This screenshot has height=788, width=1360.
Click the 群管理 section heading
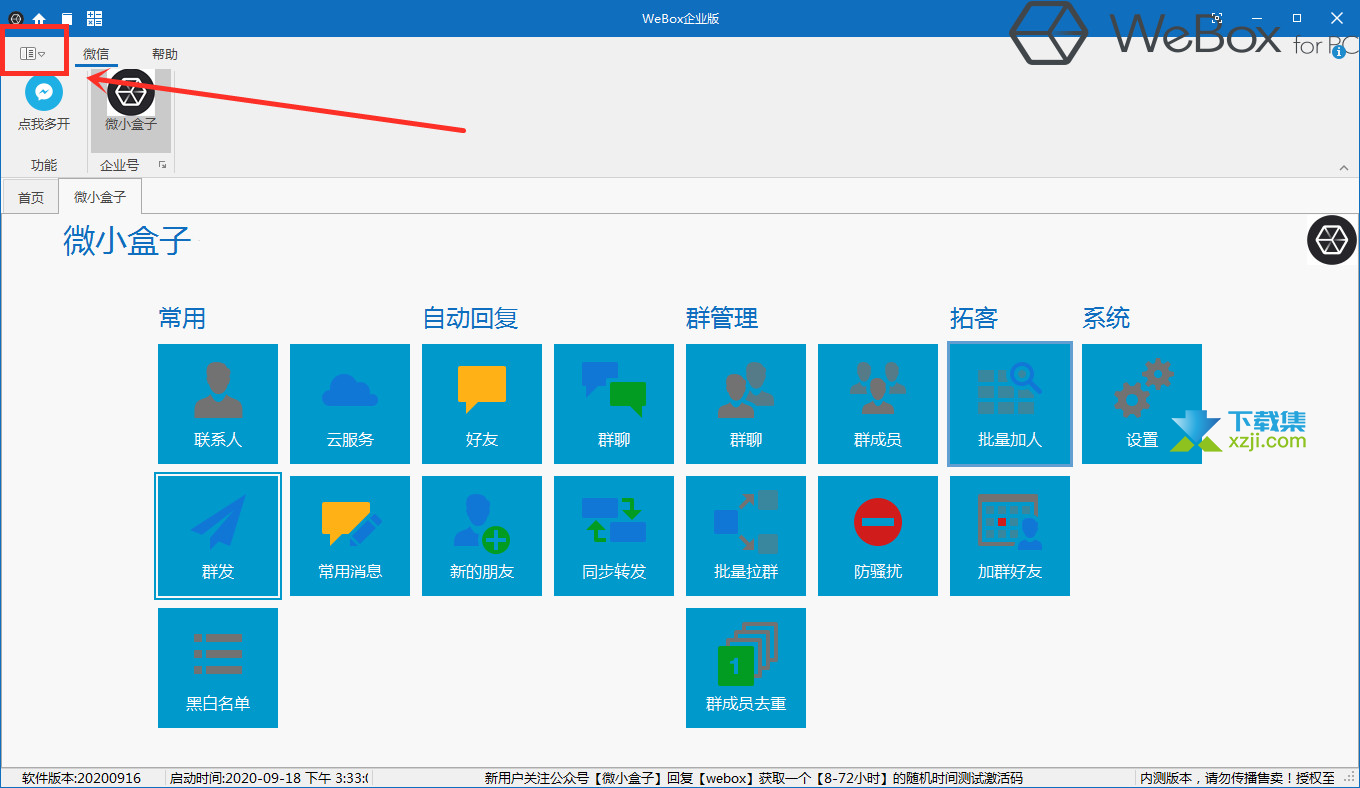[x=722, y=319]
